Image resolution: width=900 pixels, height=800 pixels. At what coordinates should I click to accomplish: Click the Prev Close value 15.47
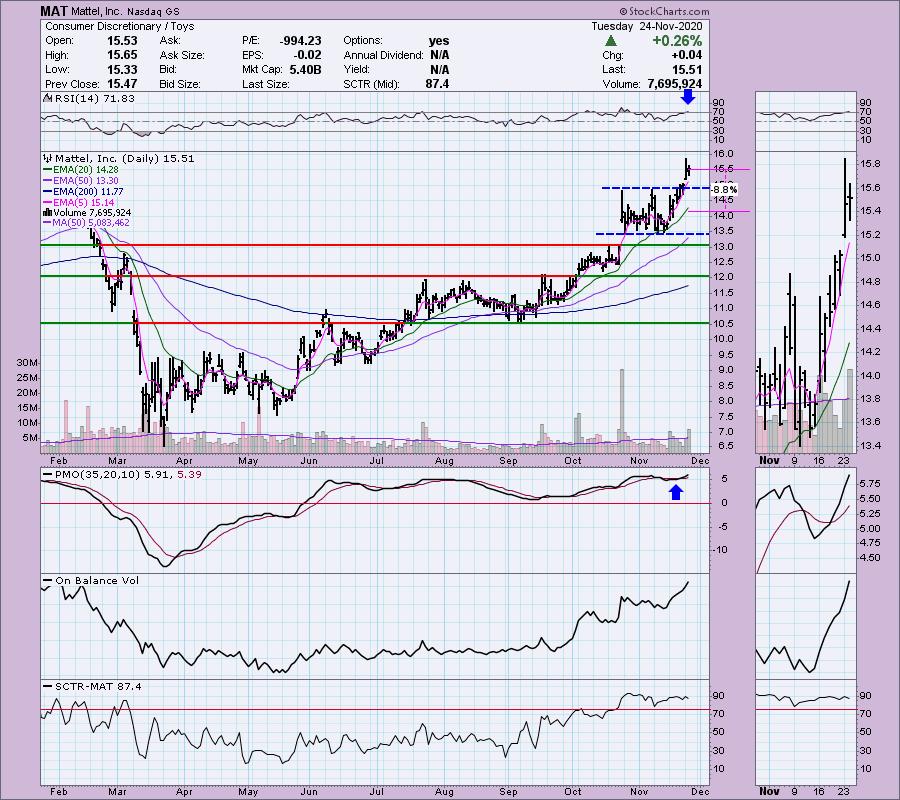tap(122, 84)
